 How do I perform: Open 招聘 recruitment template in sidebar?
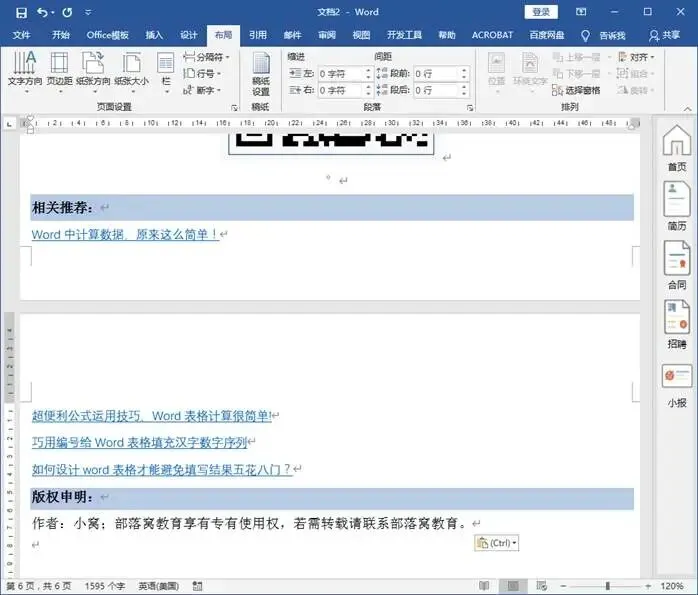point(677,324)
